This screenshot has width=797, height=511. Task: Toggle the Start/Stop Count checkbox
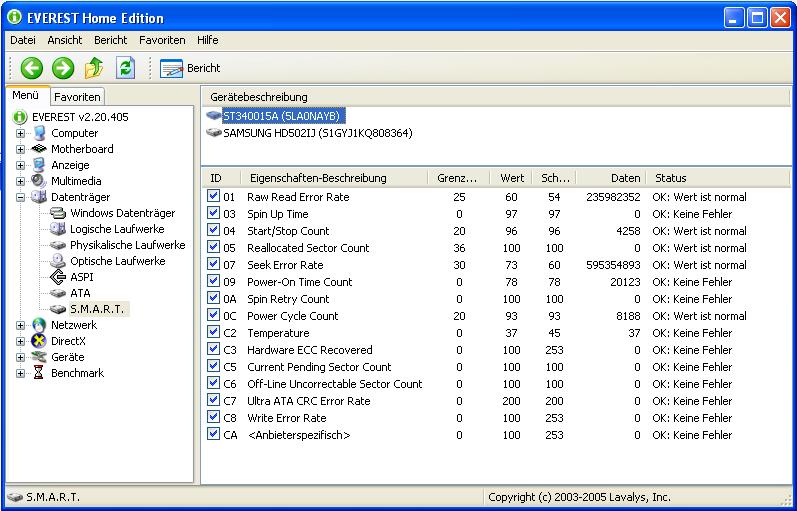point(213,230)
